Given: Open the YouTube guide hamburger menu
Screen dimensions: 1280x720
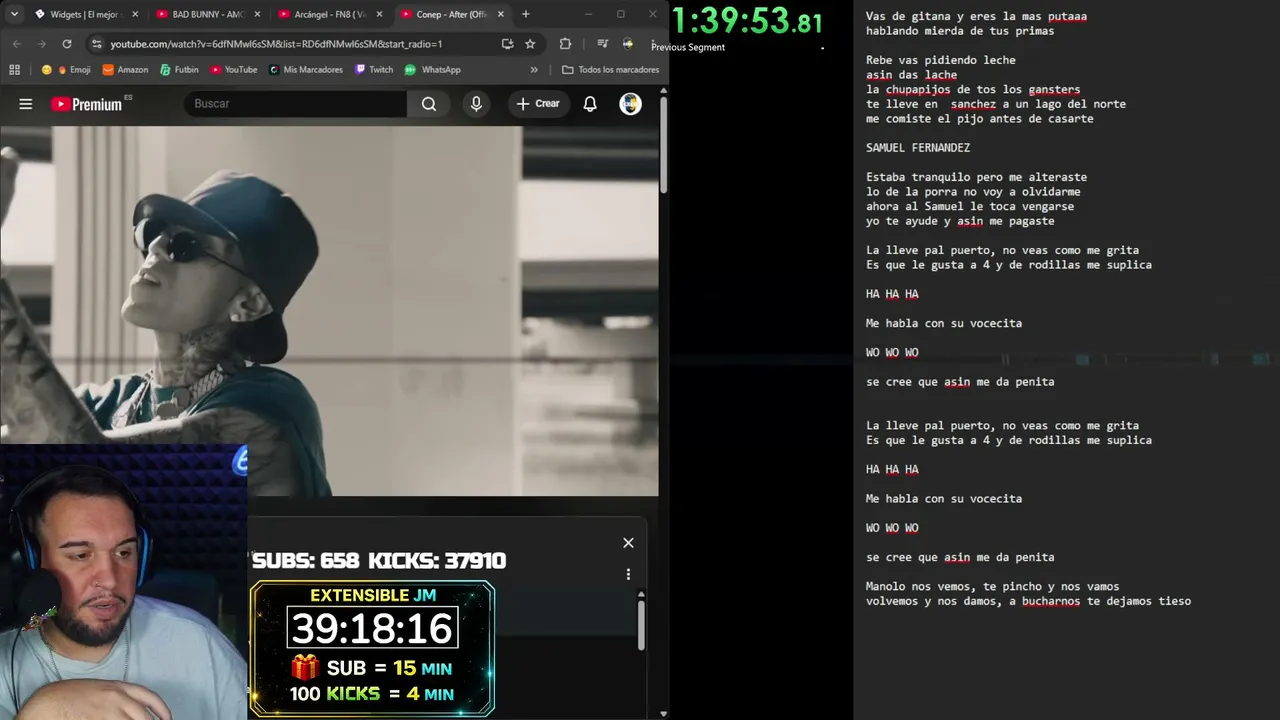Looking at the screenshot, I should pos(26,104).
